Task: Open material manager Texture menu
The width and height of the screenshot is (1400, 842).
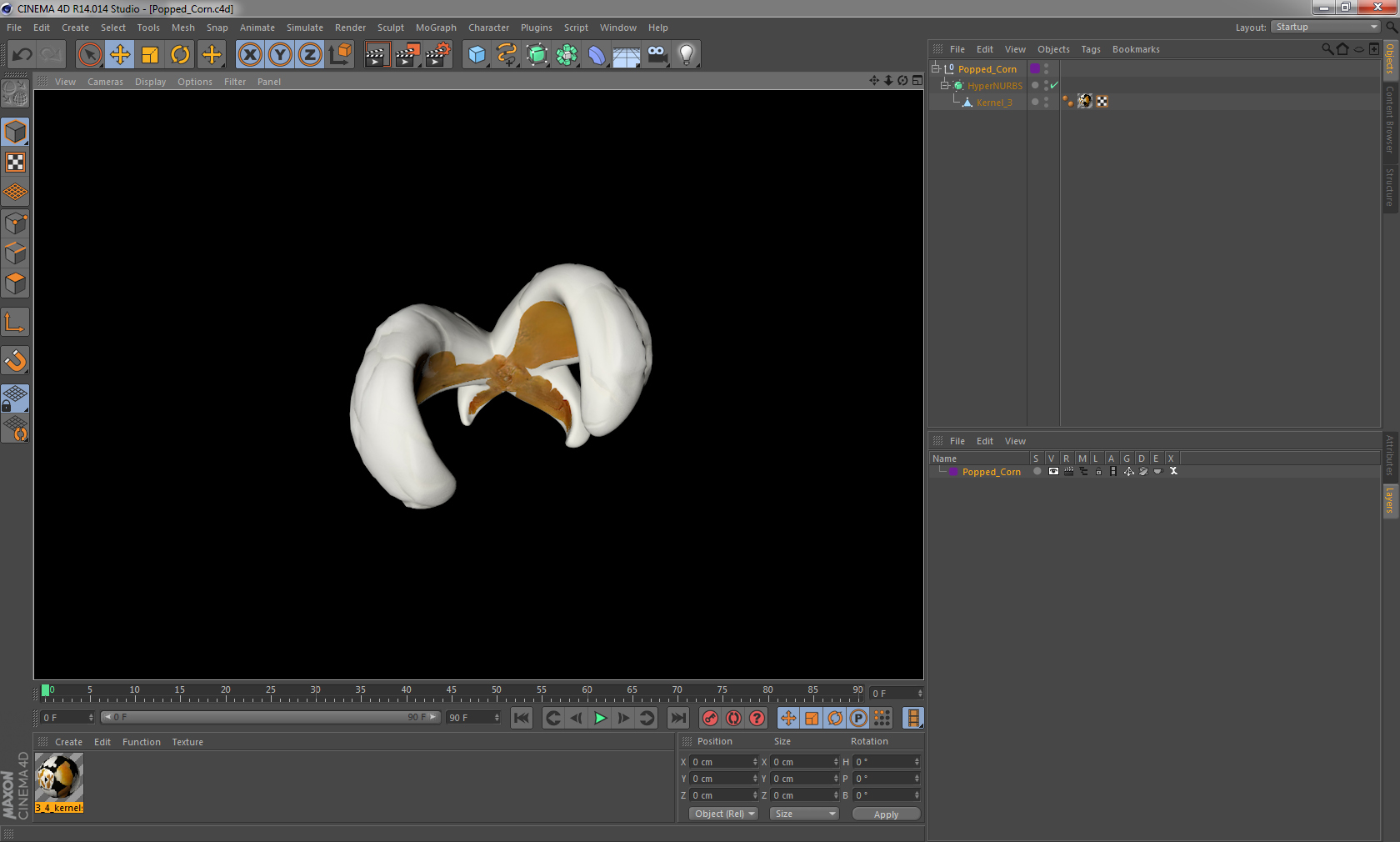Action: pos(187,742)
